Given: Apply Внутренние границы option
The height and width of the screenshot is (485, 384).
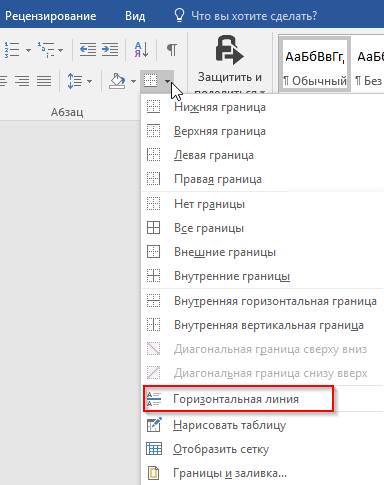Looking at the screenshot, I should [263, 276].
